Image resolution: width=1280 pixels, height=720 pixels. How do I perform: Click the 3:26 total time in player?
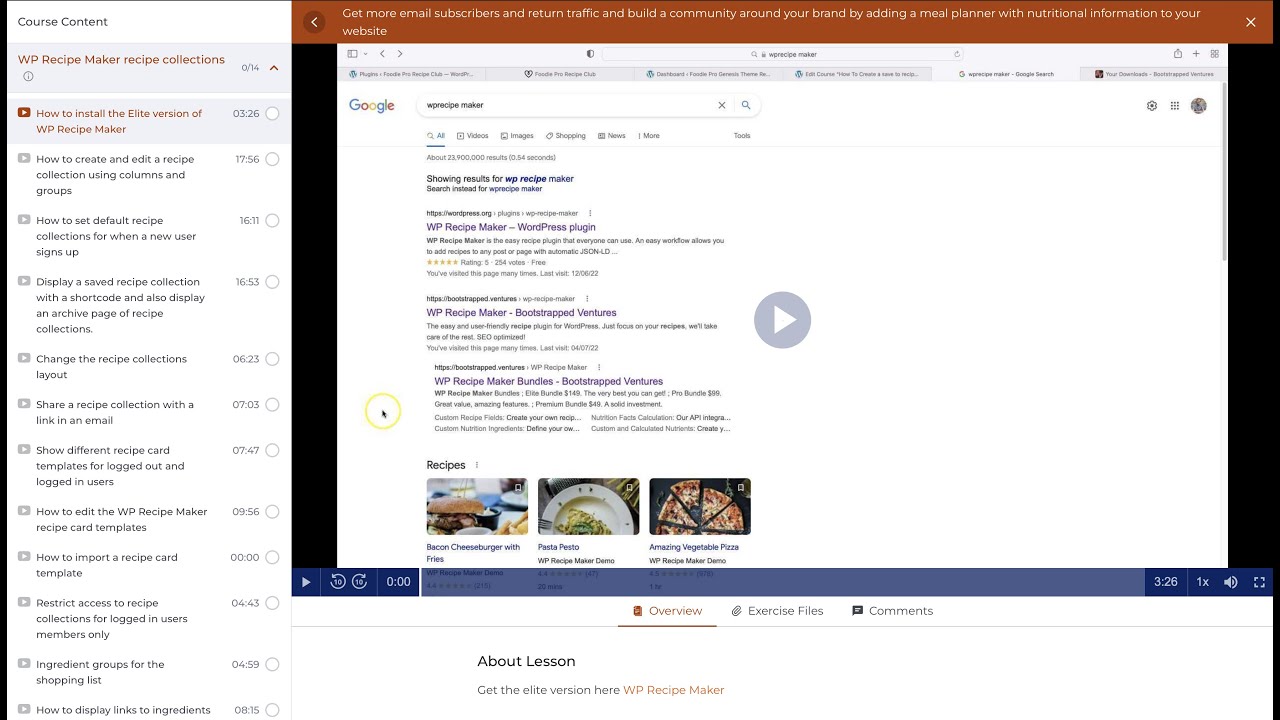tap(1166, 582)
